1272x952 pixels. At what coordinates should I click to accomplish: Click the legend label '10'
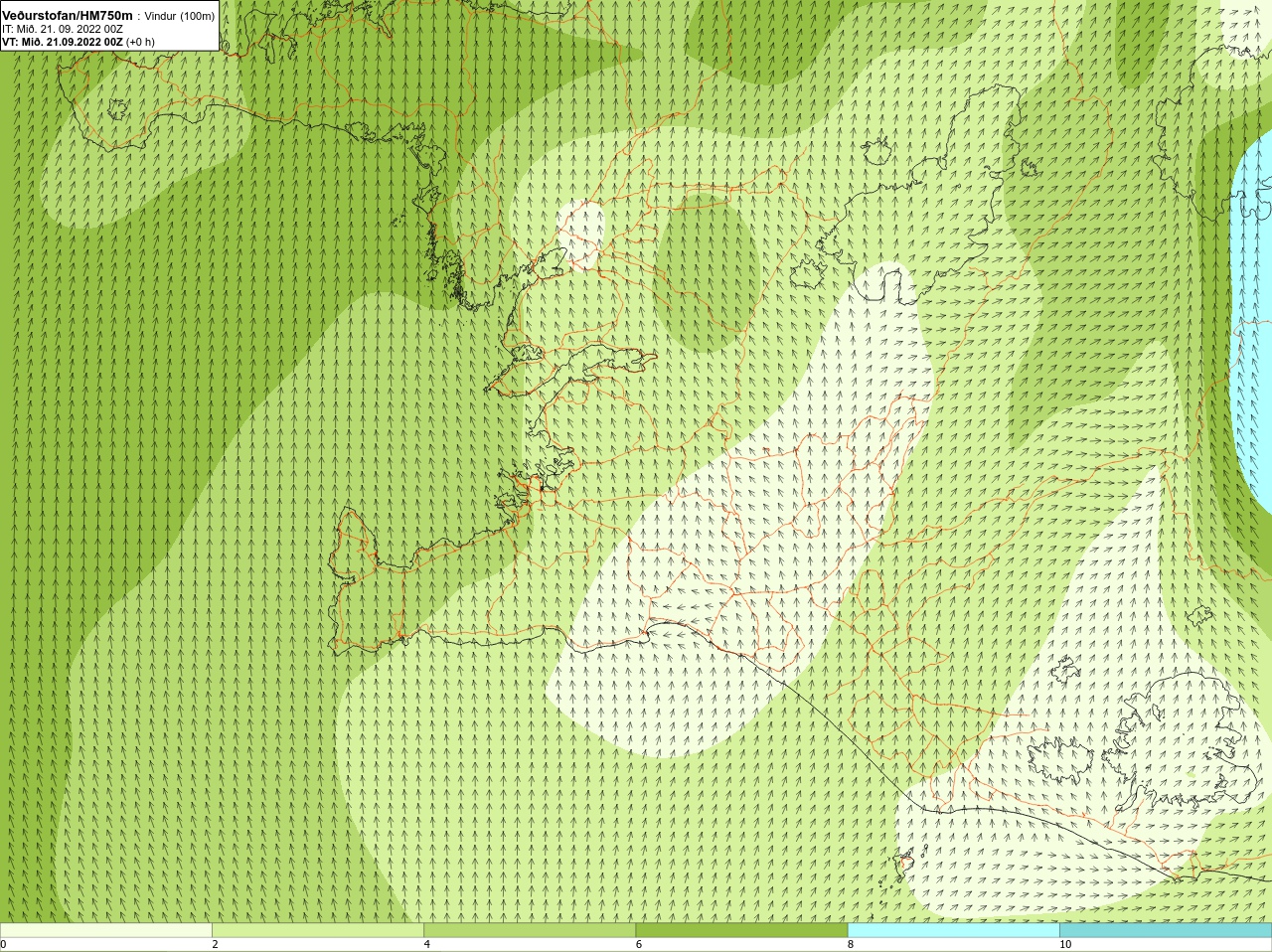click(1065, 944)
